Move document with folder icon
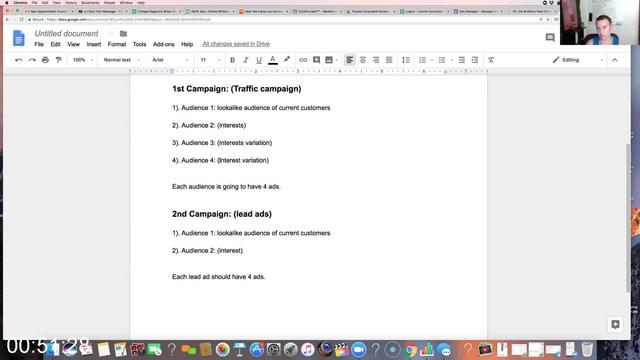Image resolution: width=640 pixels, height=360 pixels. [123, 33]
